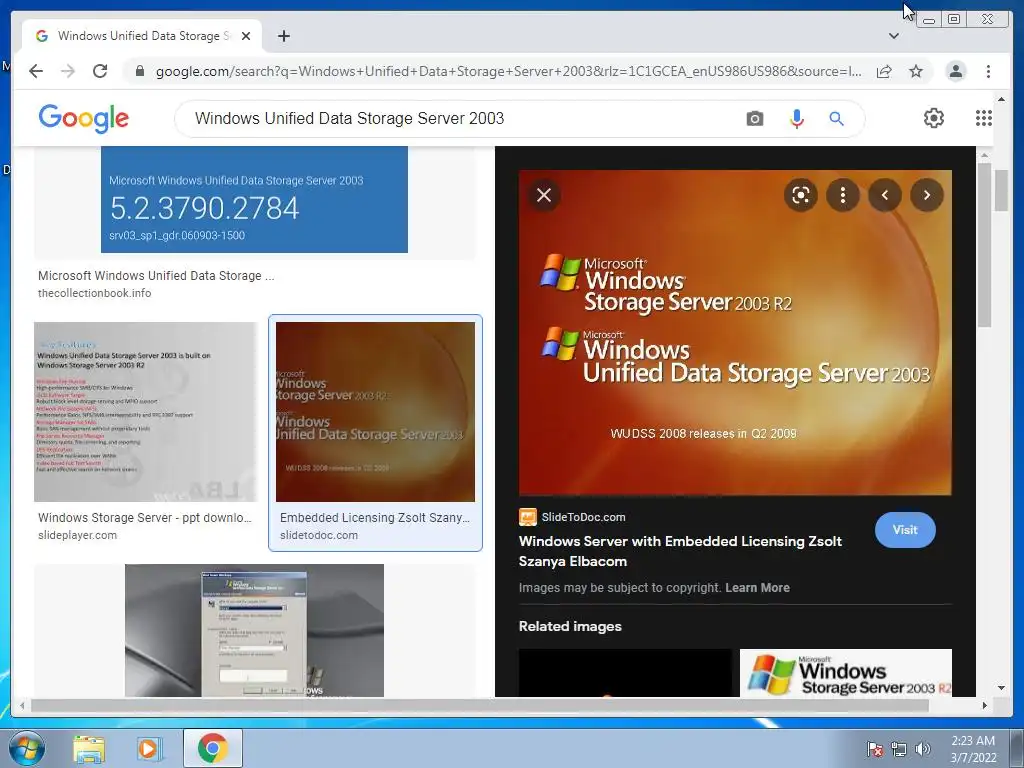Open the SlideToDoc.com source link

572,517
